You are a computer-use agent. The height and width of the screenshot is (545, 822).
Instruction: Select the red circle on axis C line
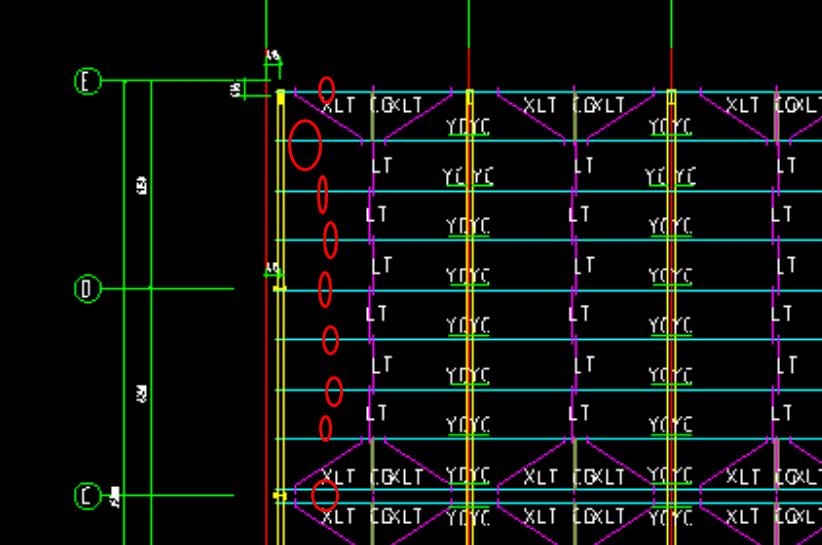coord(325,495)
